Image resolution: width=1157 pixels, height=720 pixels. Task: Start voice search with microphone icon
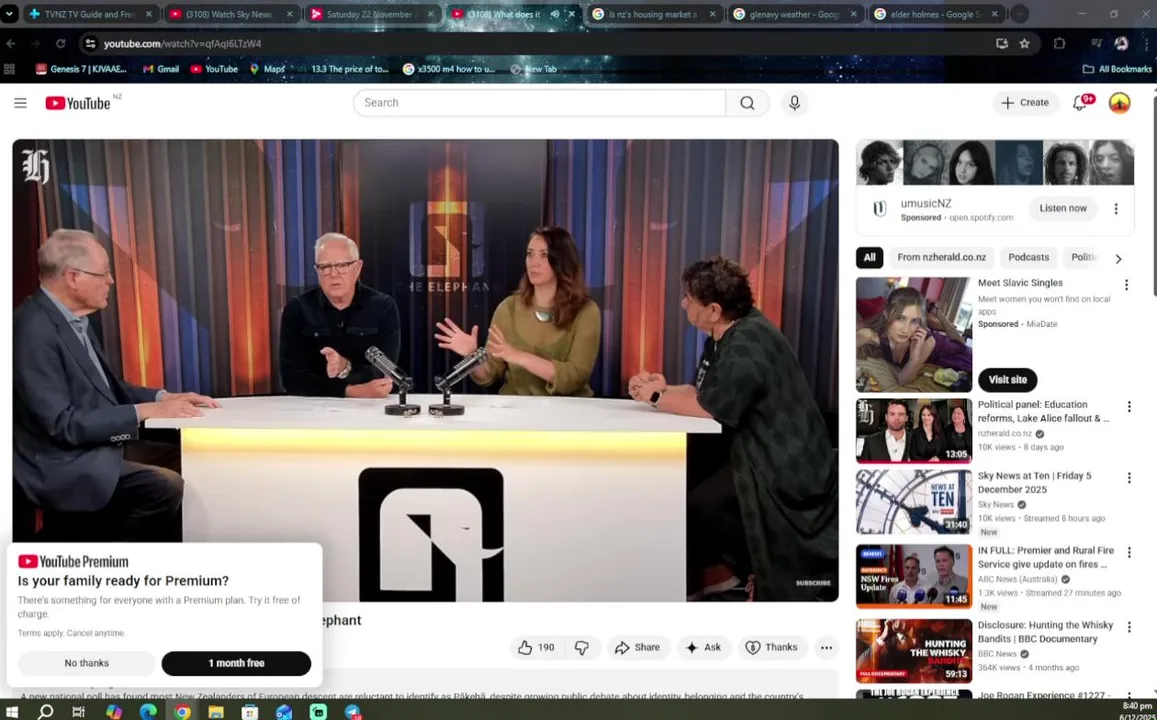(x=794, y=103)
